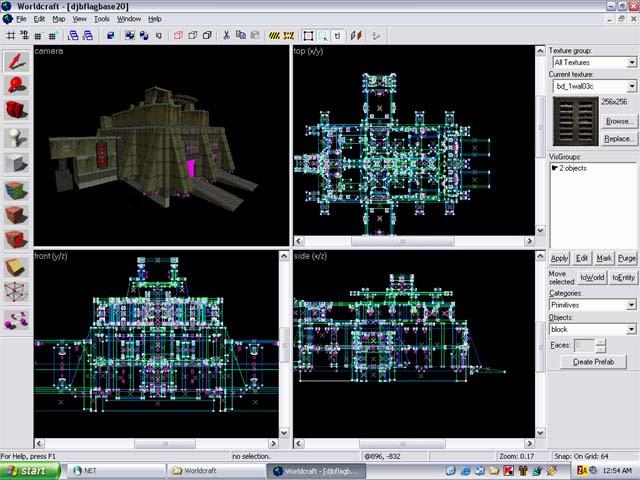
Task: Open the File menu
Action: click(x=21, y=19)
